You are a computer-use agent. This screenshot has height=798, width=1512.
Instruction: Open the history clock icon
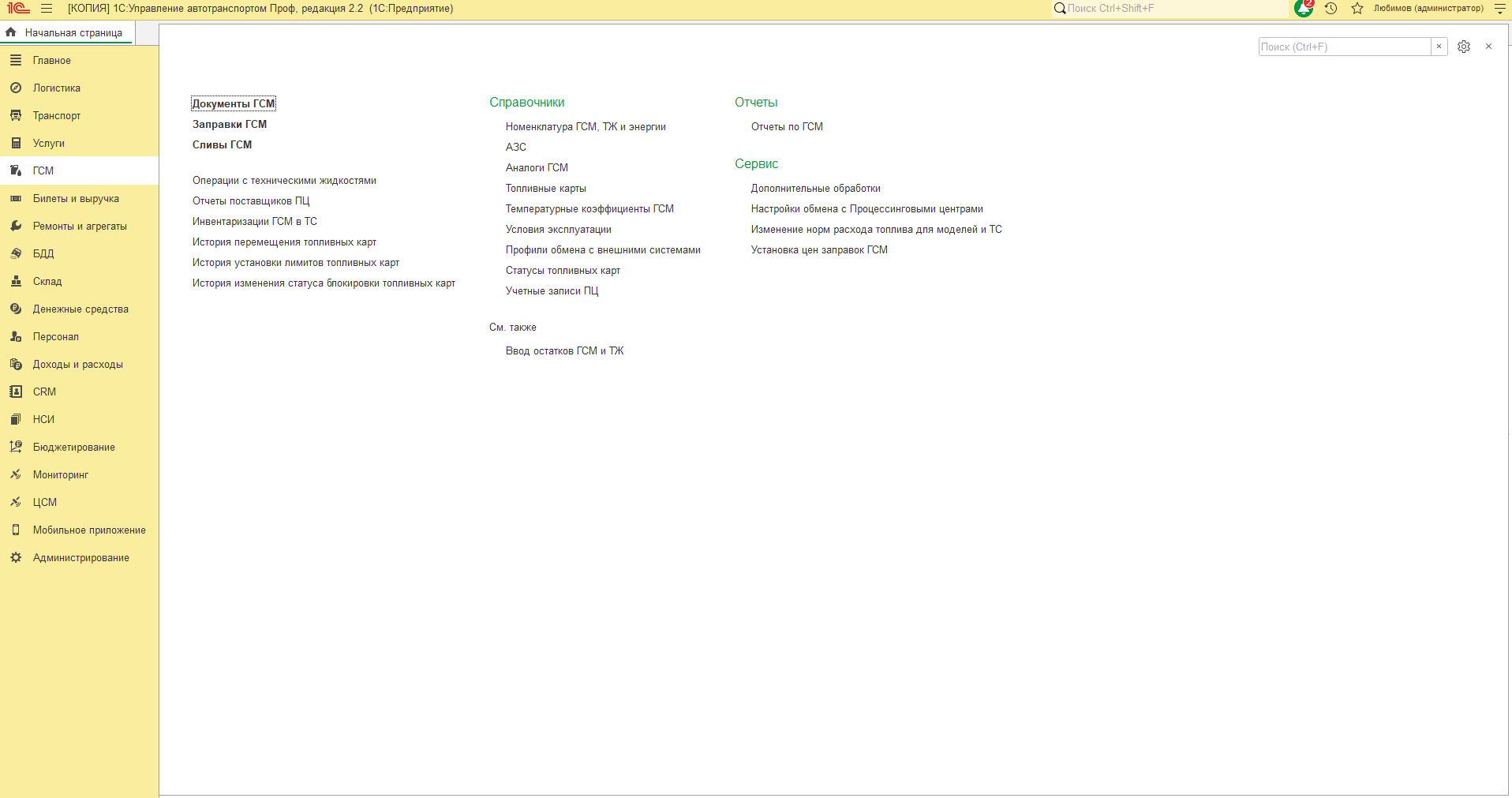click(x=1330, y=9)
